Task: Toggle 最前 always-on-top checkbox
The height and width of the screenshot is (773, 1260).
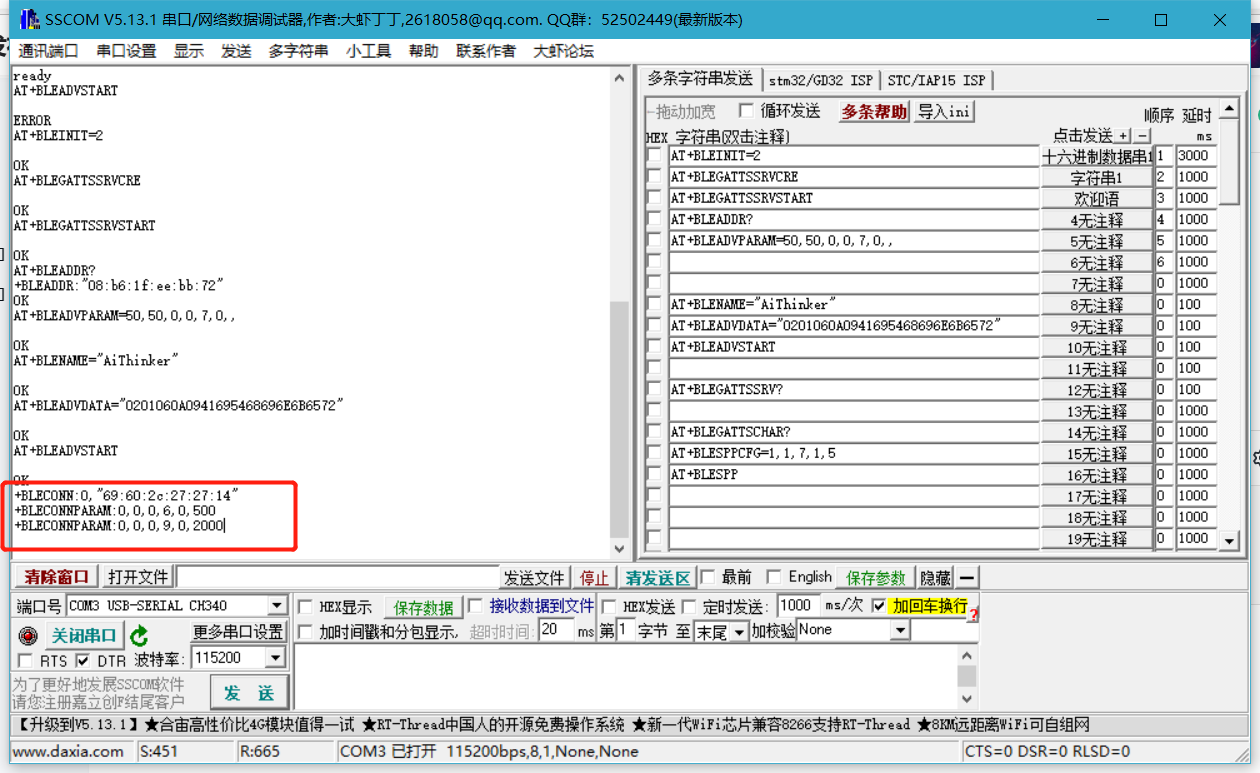Action: [708, 577]
